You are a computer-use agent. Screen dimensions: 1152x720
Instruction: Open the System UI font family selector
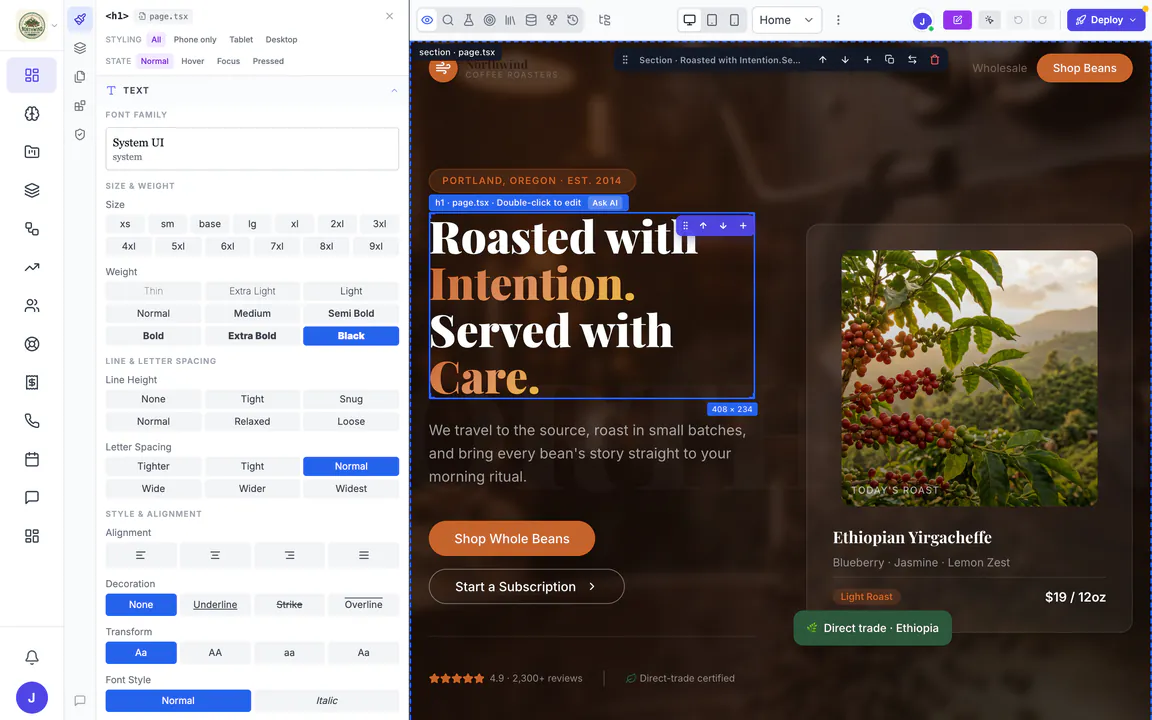pyautogui.click(x=252, y=149)
